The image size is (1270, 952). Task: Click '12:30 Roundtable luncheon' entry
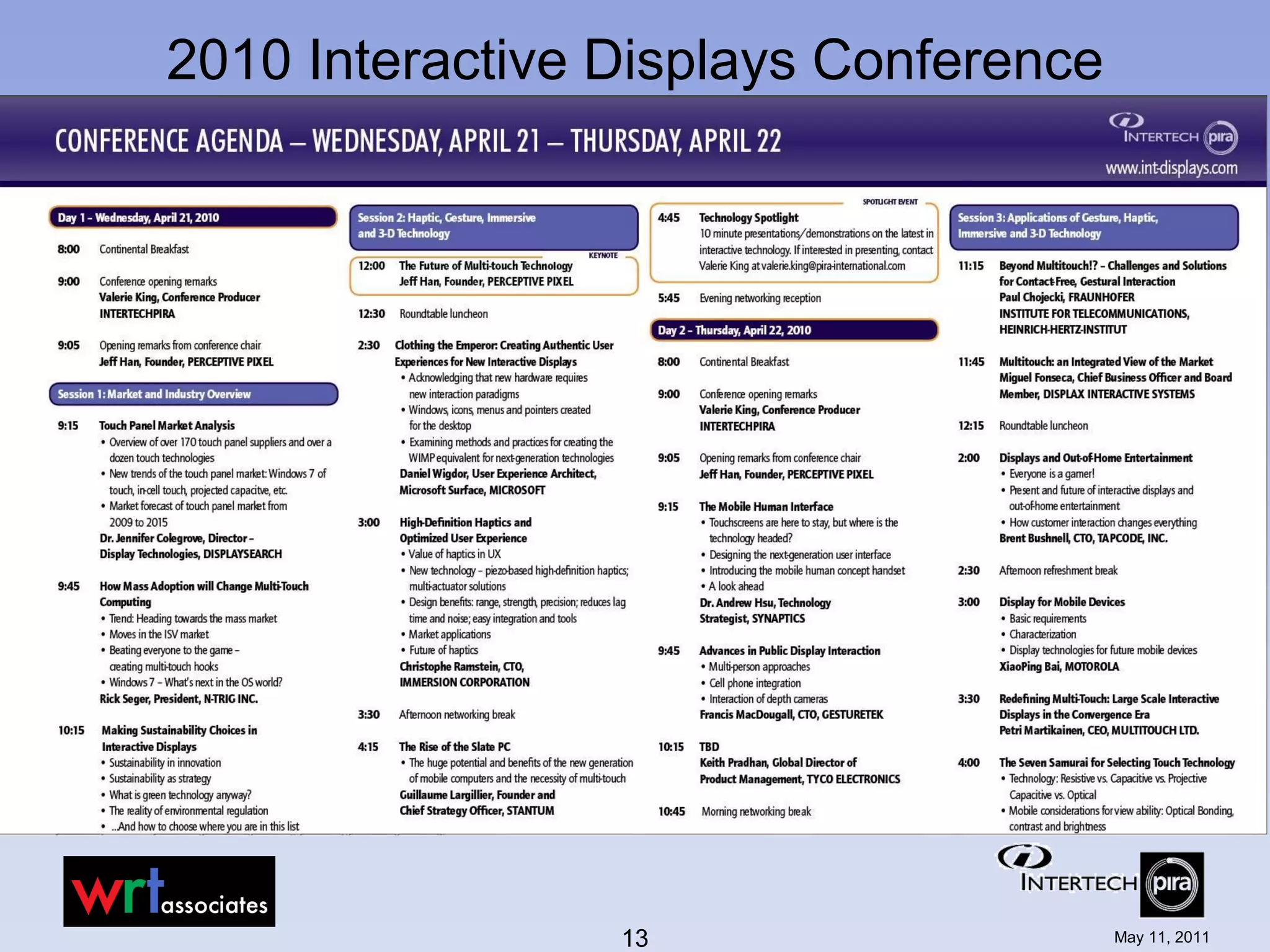(423, 314)
